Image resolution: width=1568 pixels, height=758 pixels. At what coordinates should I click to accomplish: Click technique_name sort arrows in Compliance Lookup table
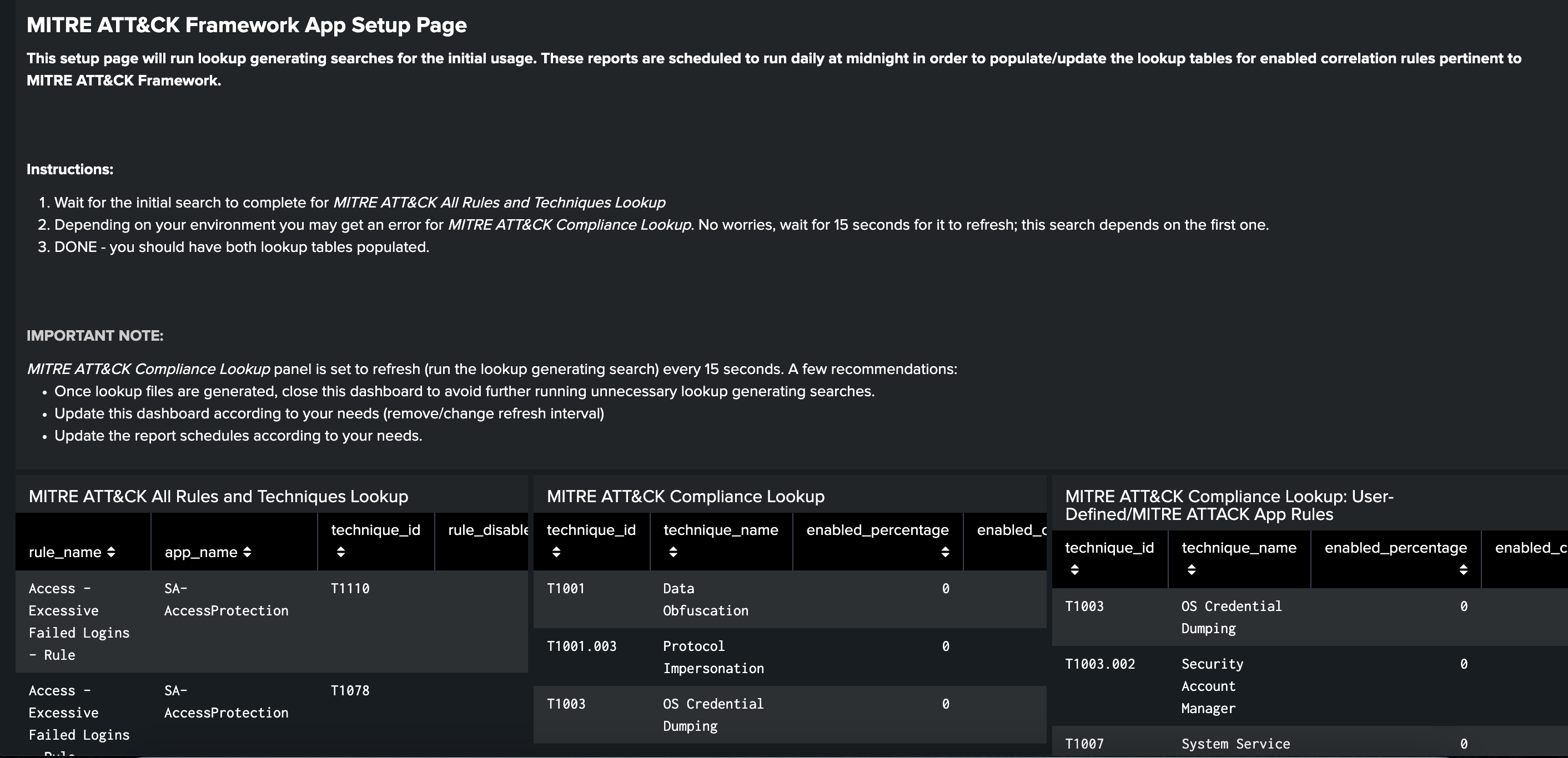672,552
